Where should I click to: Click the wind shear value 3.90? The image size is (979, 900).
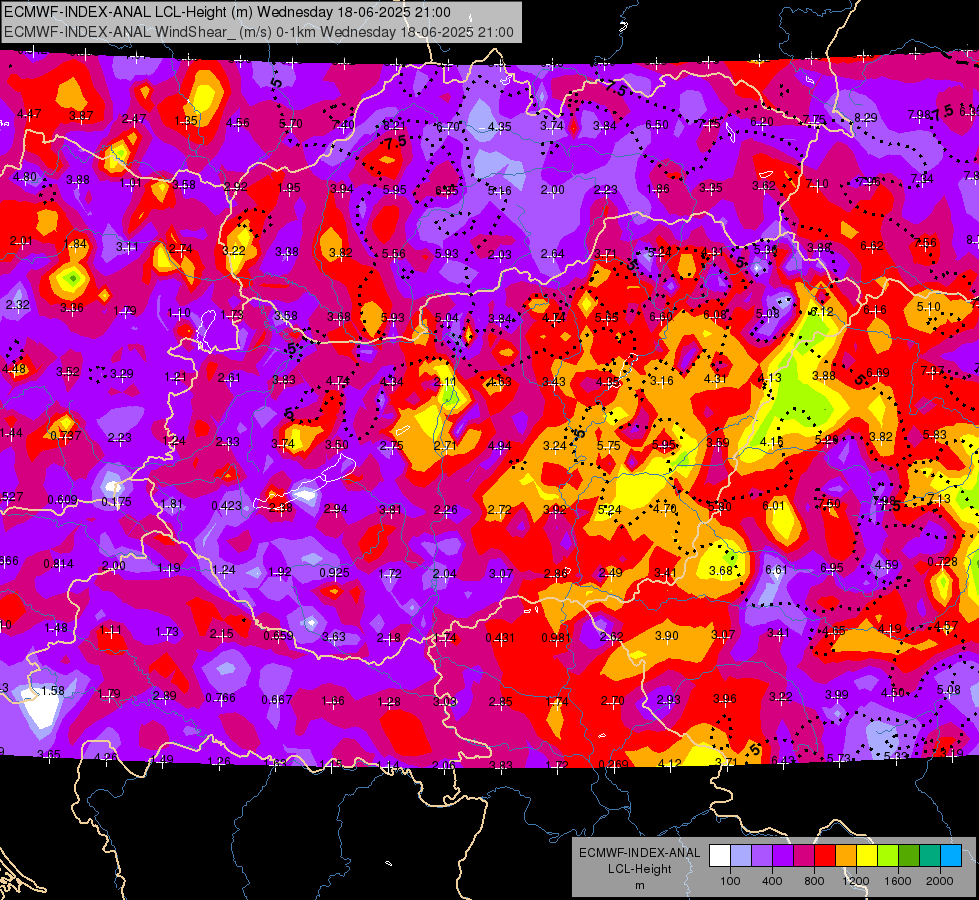[x=667, y=635]
